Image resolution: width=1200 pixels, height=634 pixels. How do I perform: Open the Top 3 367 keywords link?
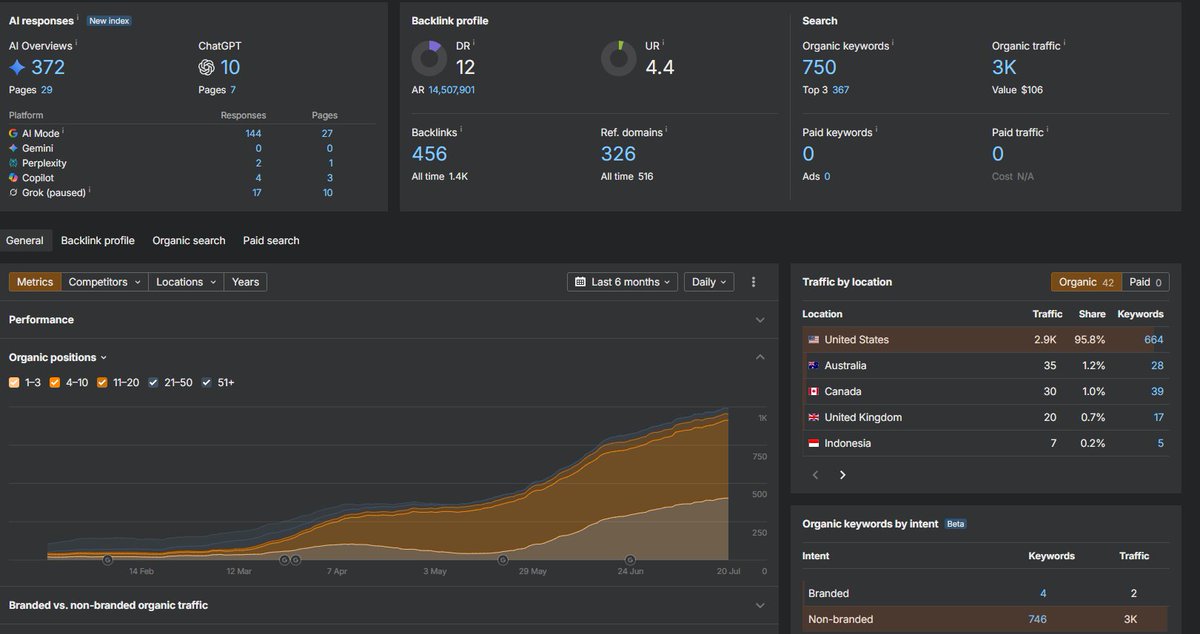point(841,90)
